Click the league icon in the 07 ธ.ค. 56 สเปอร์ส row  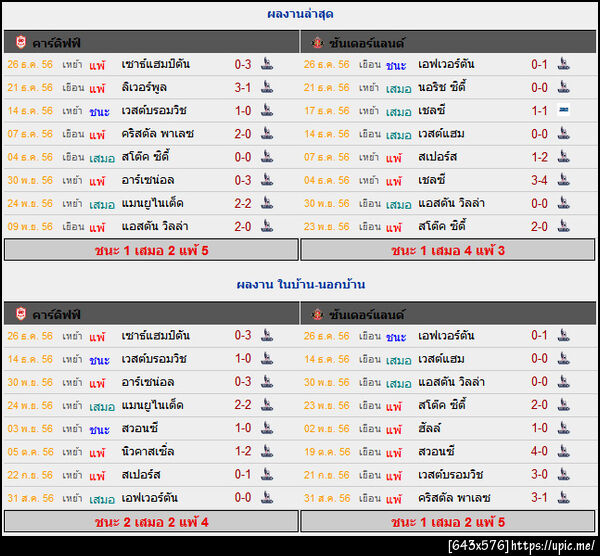click(x=563, y=156)
